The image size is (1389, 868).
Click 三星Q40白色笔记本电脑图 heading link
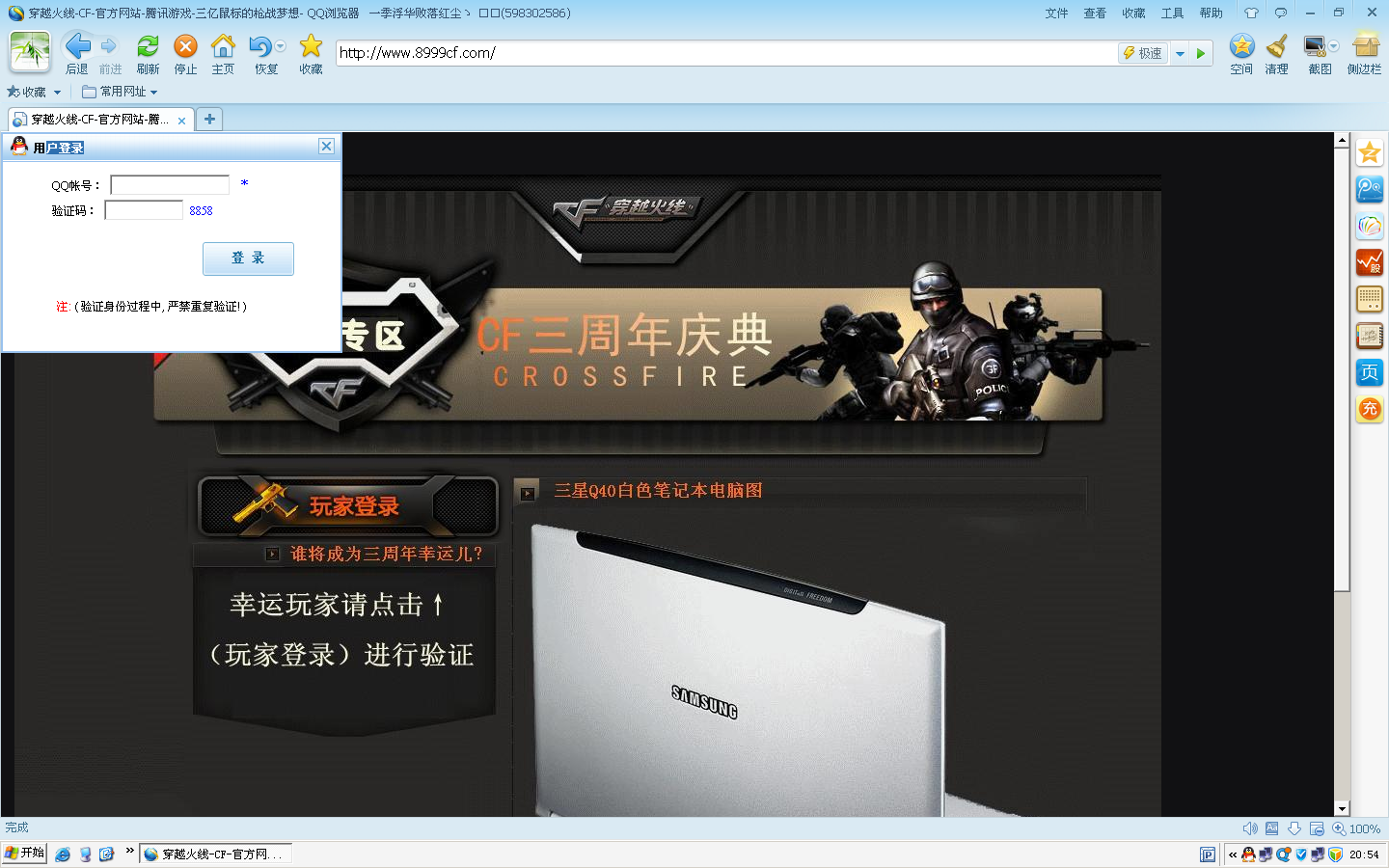click(x=658, y=491)
